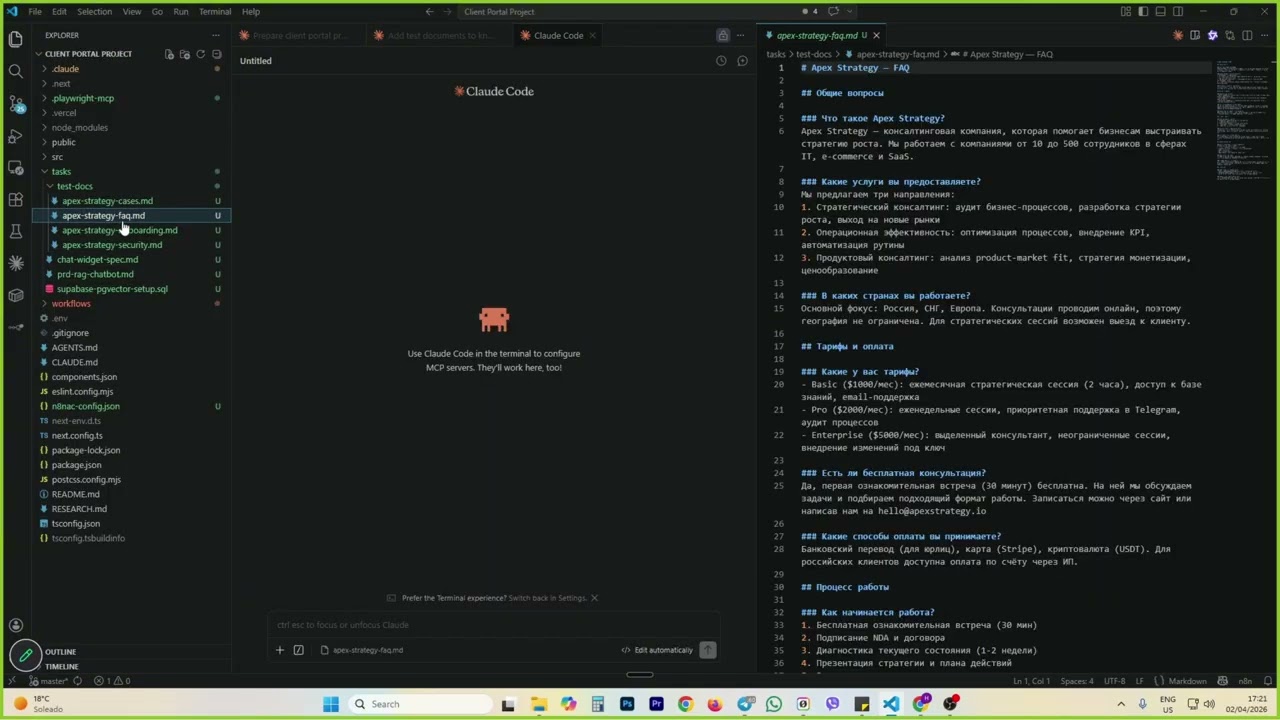Viewport: 1280px width, 720px height.
Task: Click attached apex-strategy-faq.md context chip
Action: pos(362,650)
